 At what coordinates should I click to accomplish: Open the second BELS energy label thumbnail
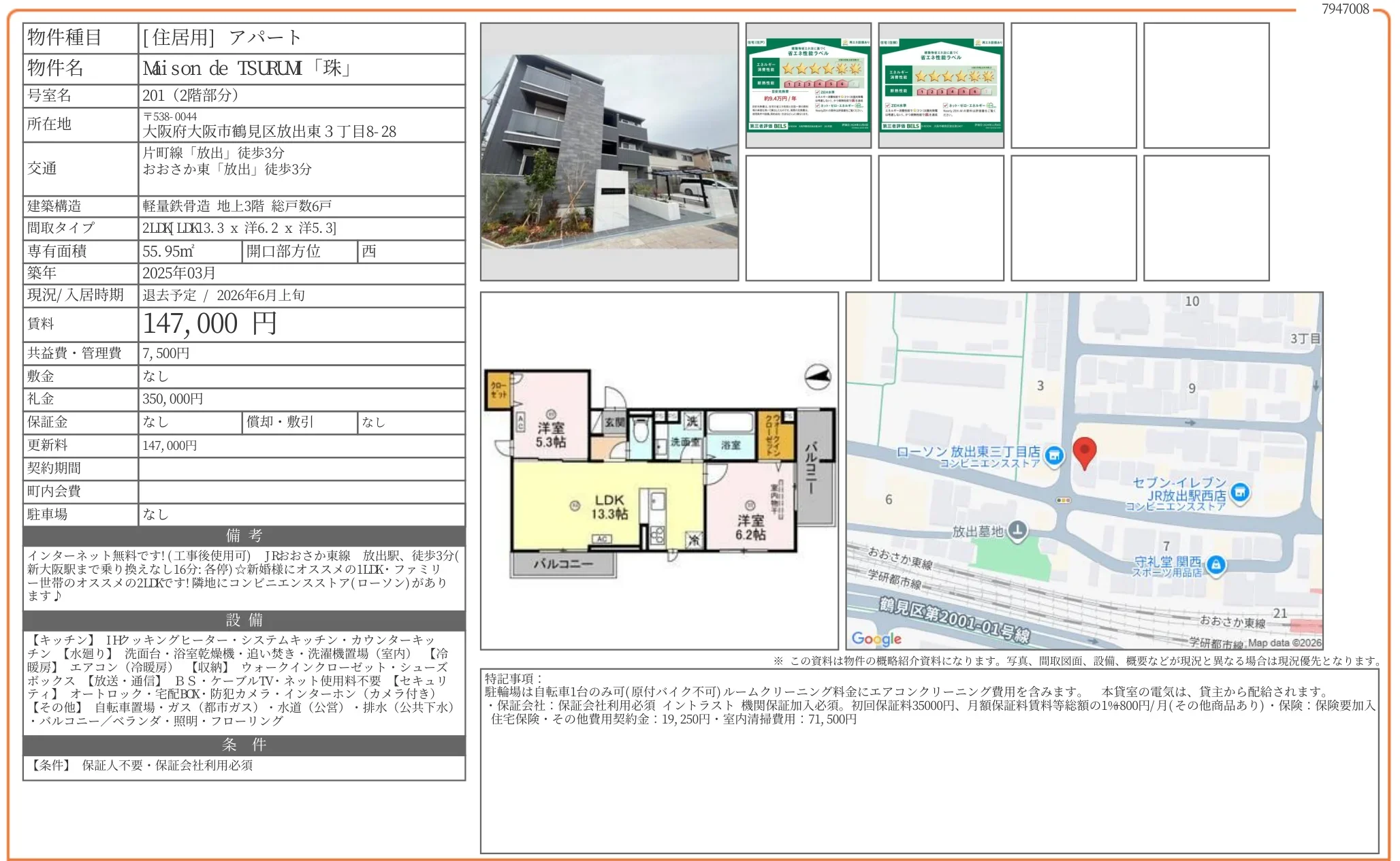(x=941, y=85)
